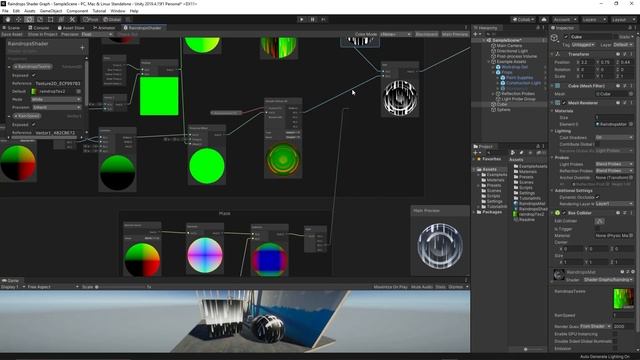Select the Rect tool in toolbar
Image resolution: width=640 pixels, height=360 pixels.
click(x=51, y=19)
